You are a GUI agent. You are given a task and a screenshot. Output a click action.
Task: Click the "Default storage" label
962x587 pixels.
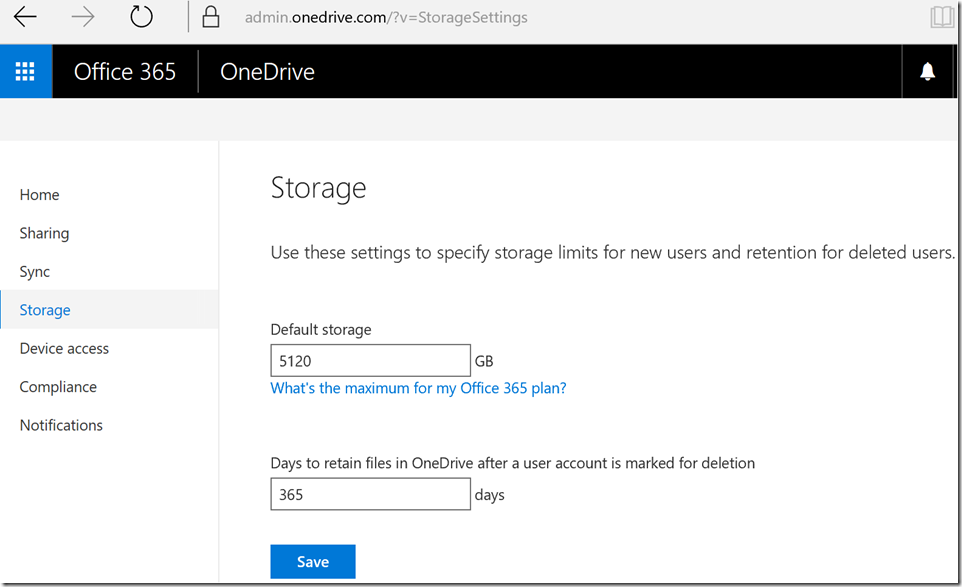coord(321,330)
